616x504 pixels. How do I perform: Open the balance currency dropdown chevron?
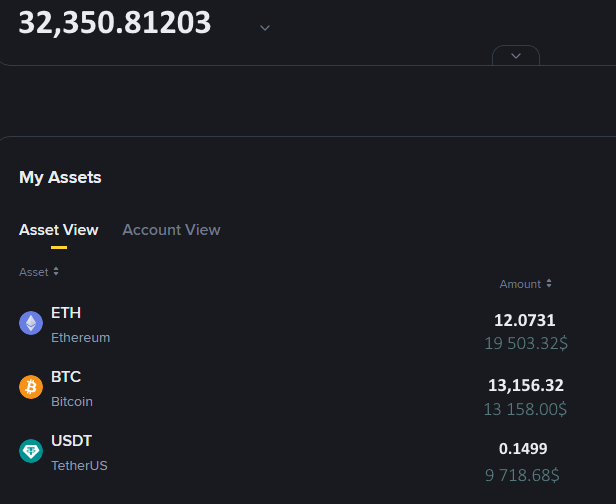click(x=265, y=28)
